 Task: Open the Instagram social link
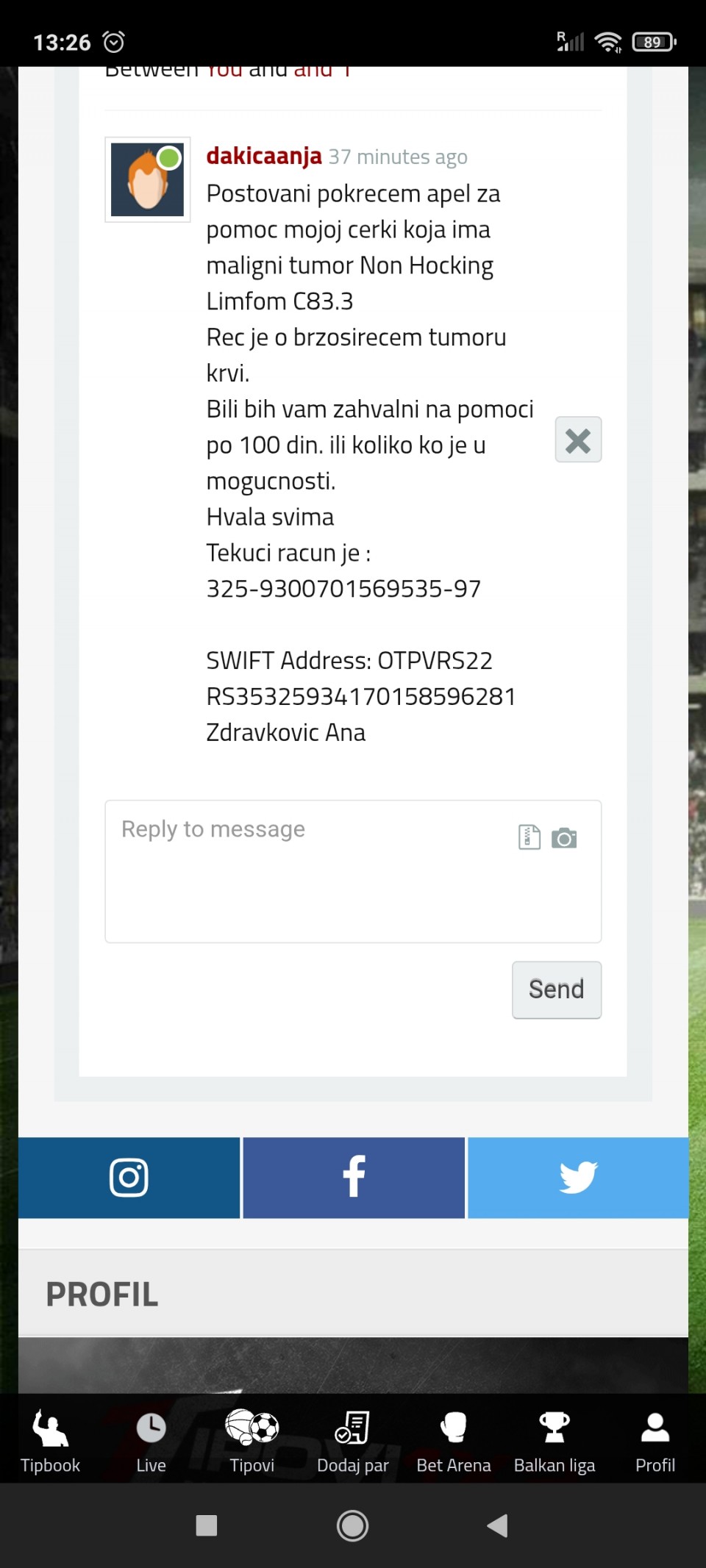click(129, 1178)
